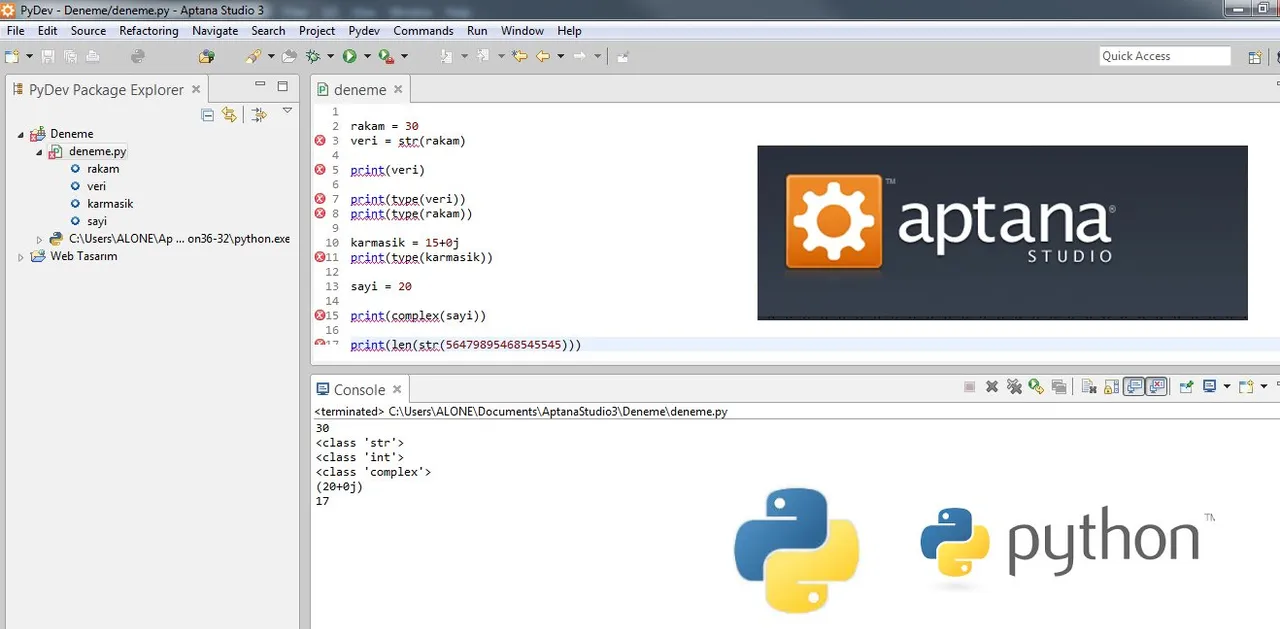Click the Print toolbar icon
The image size is (1280, 629).
click(91, 56)
